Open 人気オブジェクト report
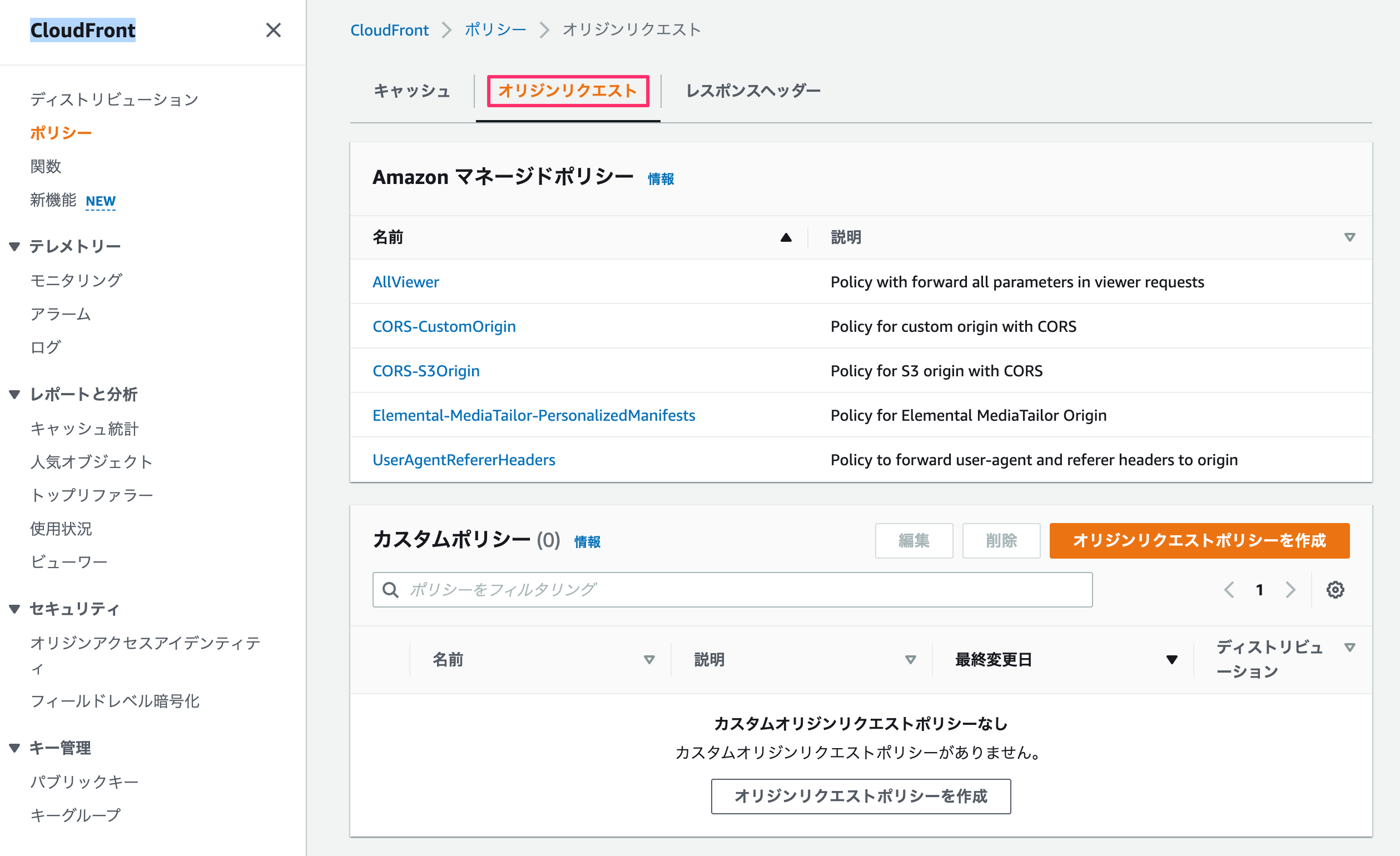Screen dimensions: 1400x856 pos(92,462)
